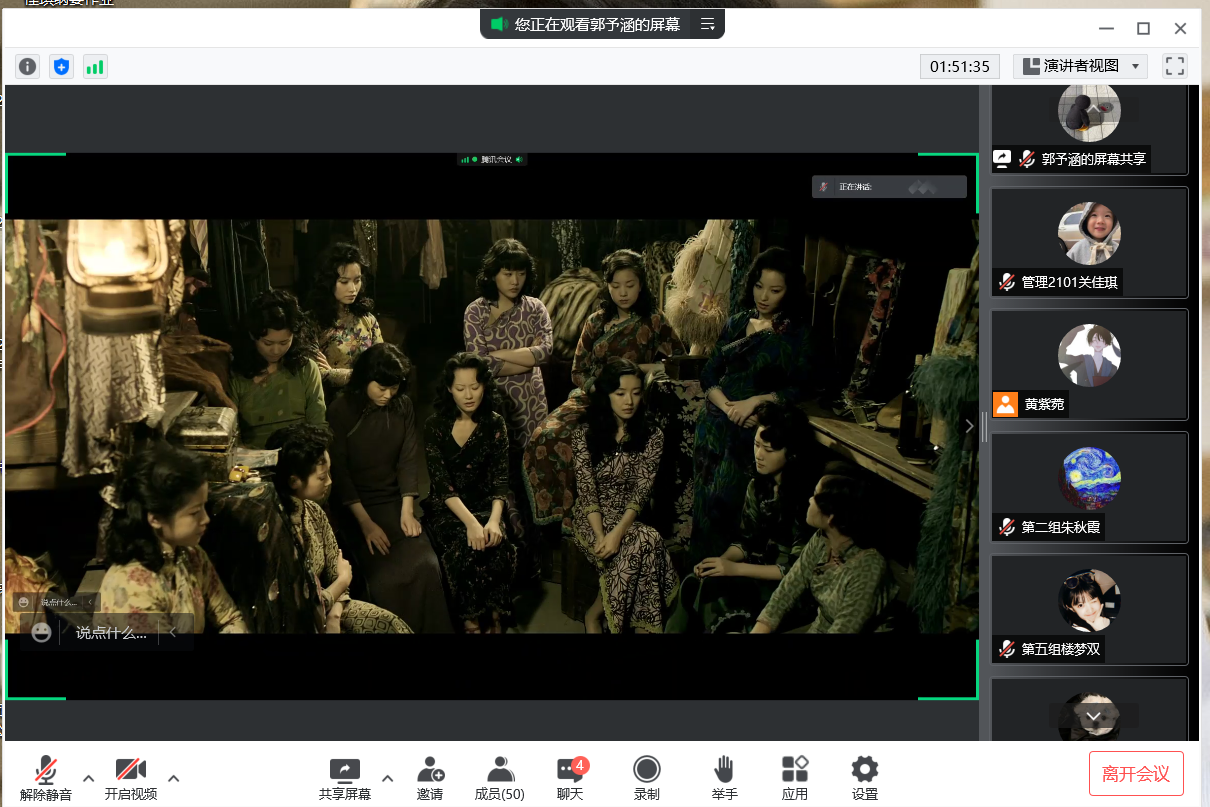1210x807 pixels.
Task: Expand audio options arrow next to microphone
Action: pos(88,778)
